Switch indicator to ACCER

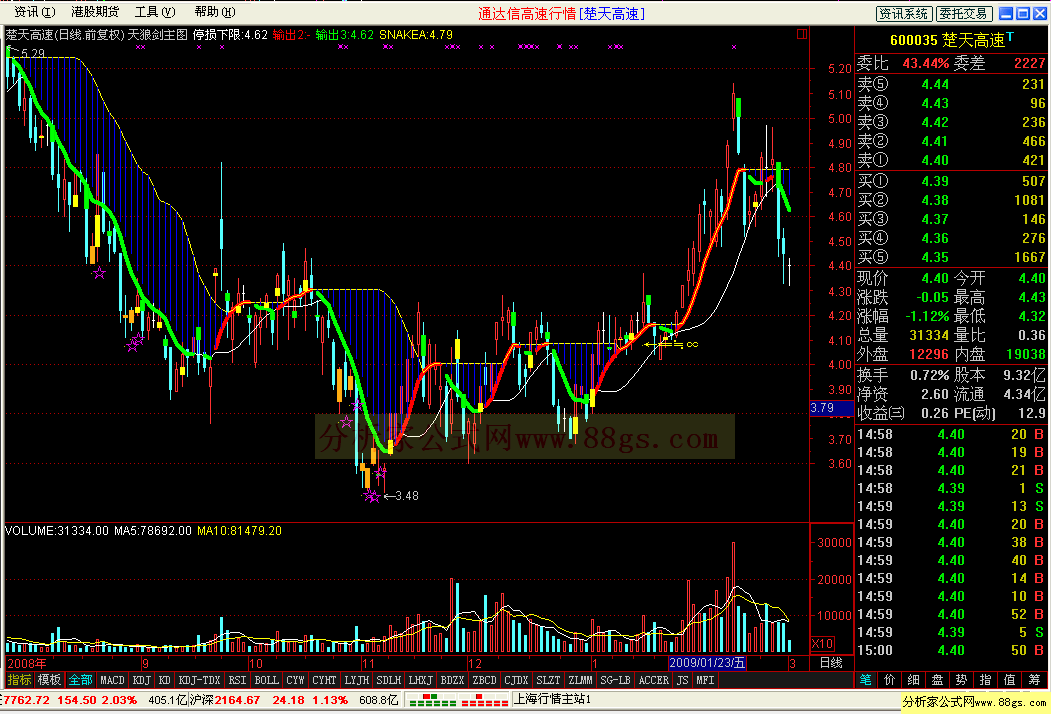[654, 680]
